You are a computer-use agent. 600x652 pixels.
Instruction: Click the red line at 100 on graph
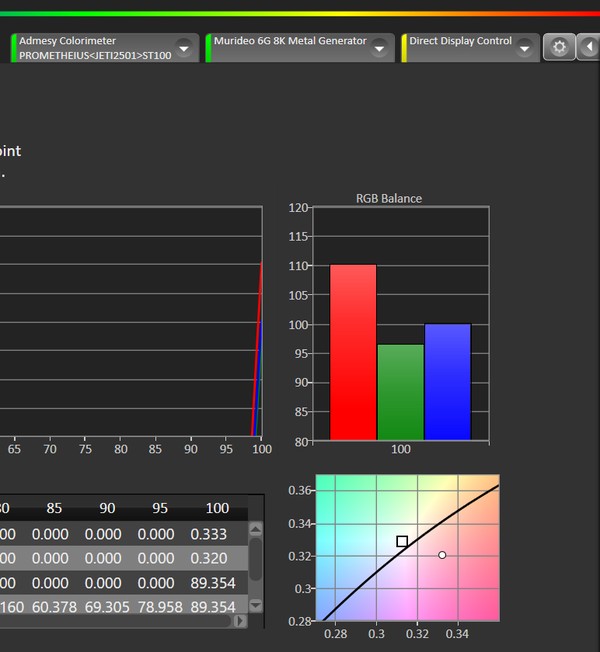click(x=257, y=349)
